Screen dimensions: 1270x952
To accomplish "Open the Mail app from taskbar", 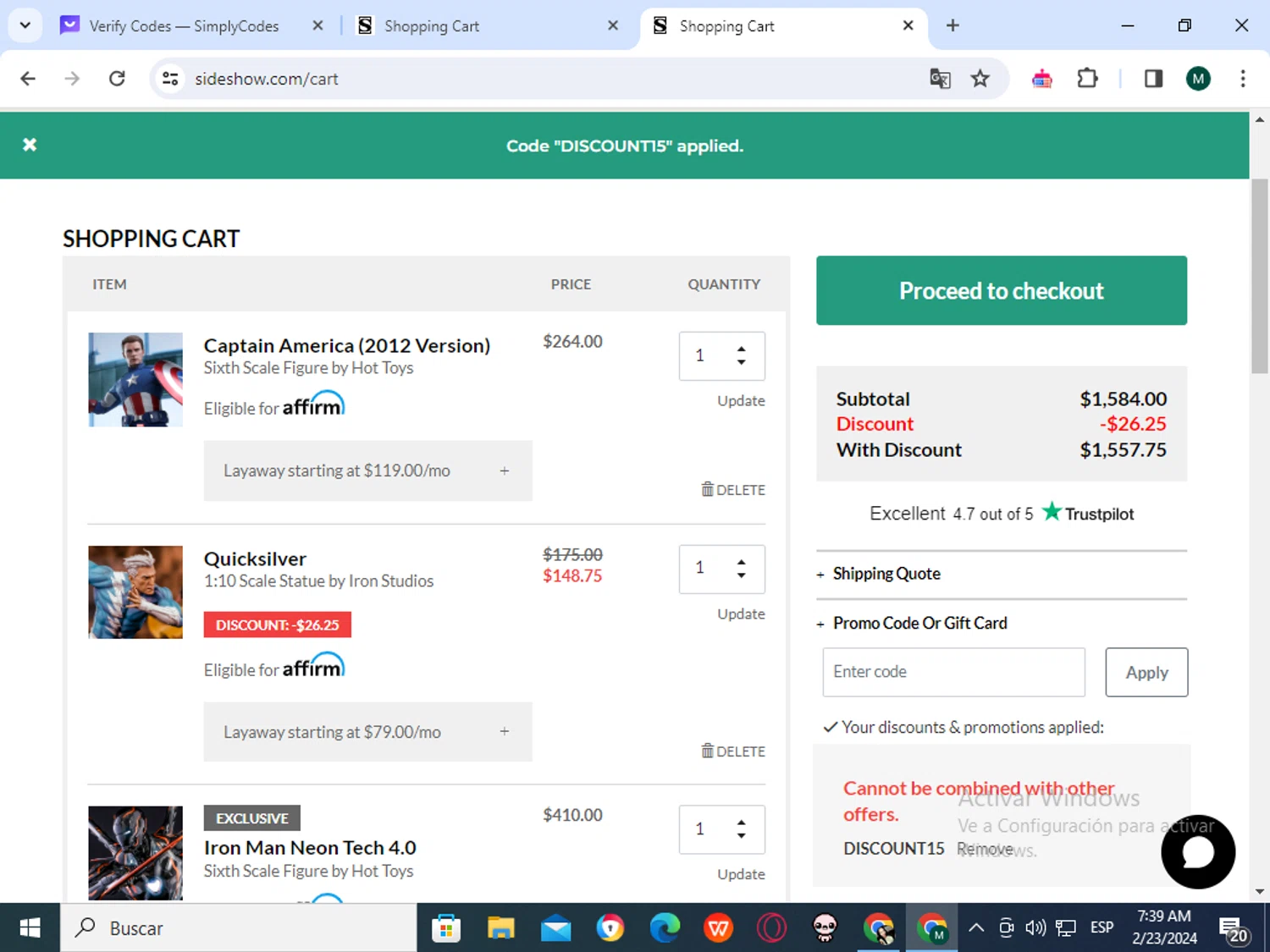I will click(556, 928).
